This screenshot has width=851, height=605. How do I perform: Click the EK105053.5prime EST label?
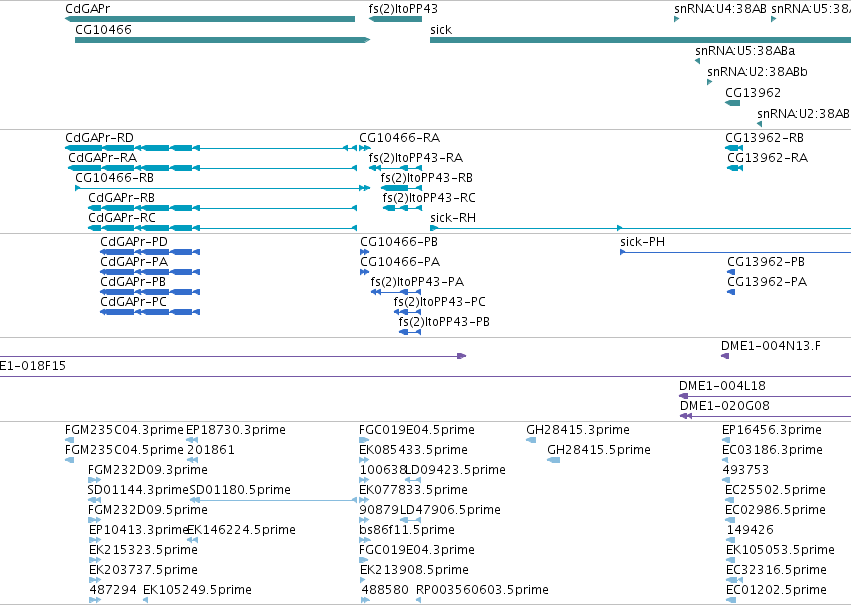(780, 550)
